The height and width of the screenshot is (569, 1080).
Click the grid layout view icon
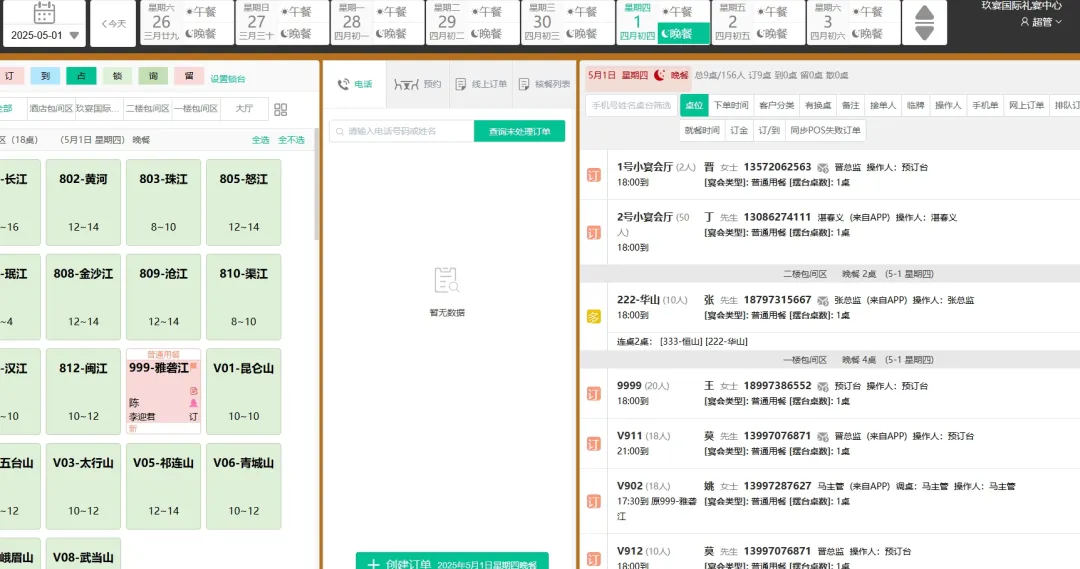[281, 109]
